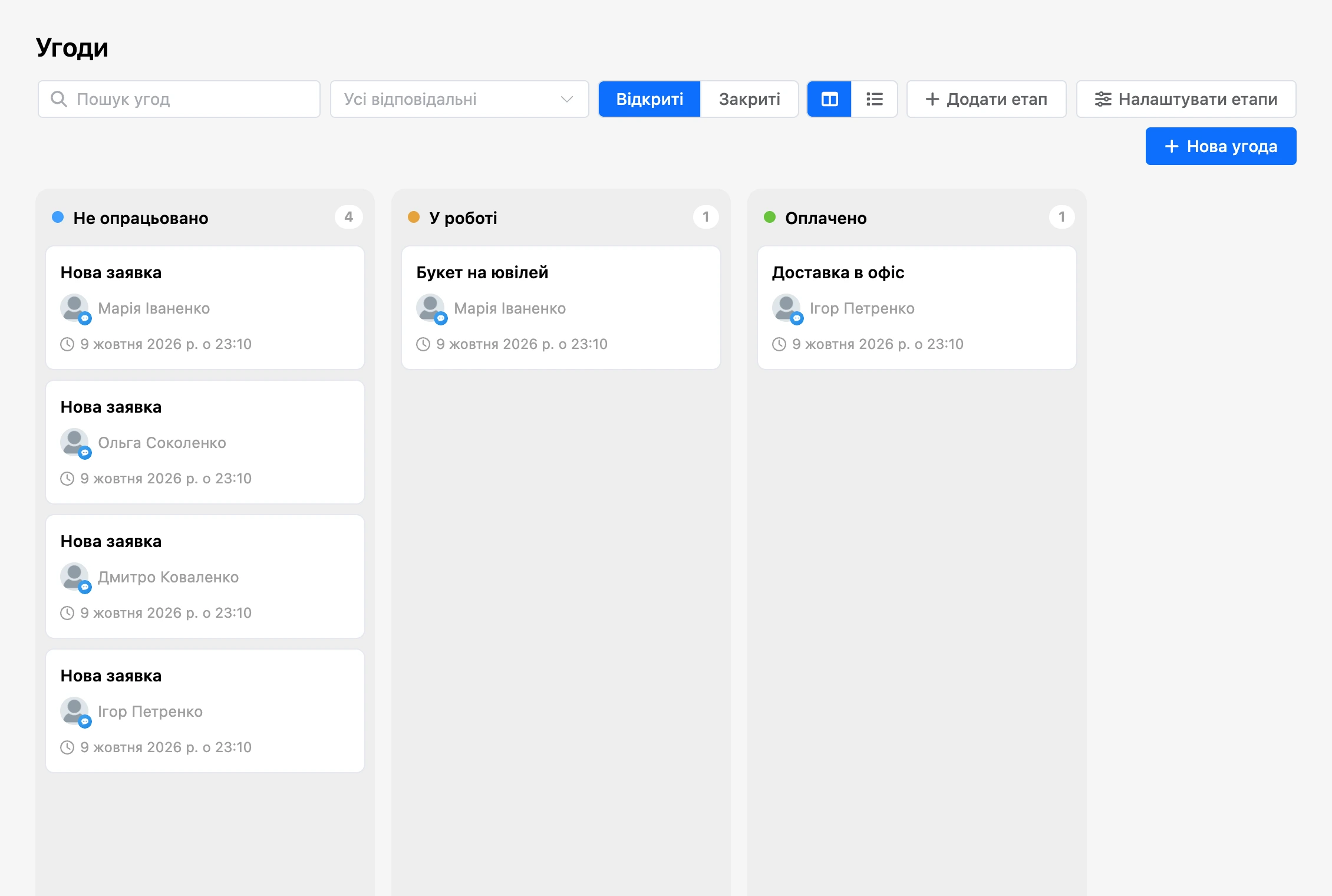This screenshot has width=1332, height=896.
Task: Show Закриті deals
Action: click(x=749, y=99)
